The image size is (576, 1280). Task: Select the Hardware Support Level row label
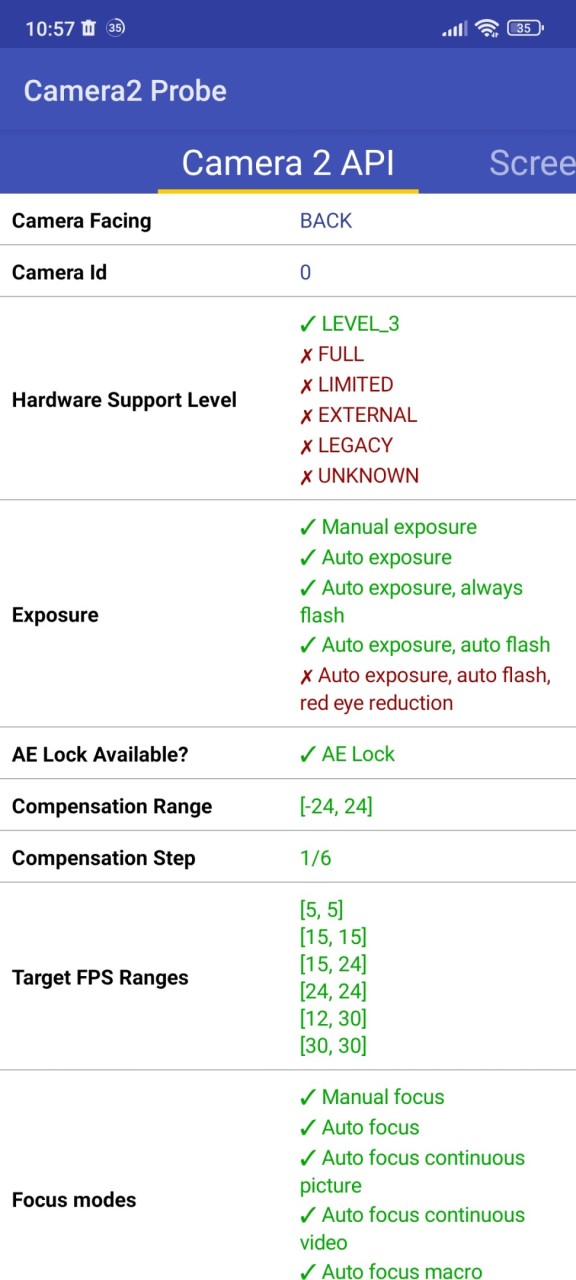(124, 400)
